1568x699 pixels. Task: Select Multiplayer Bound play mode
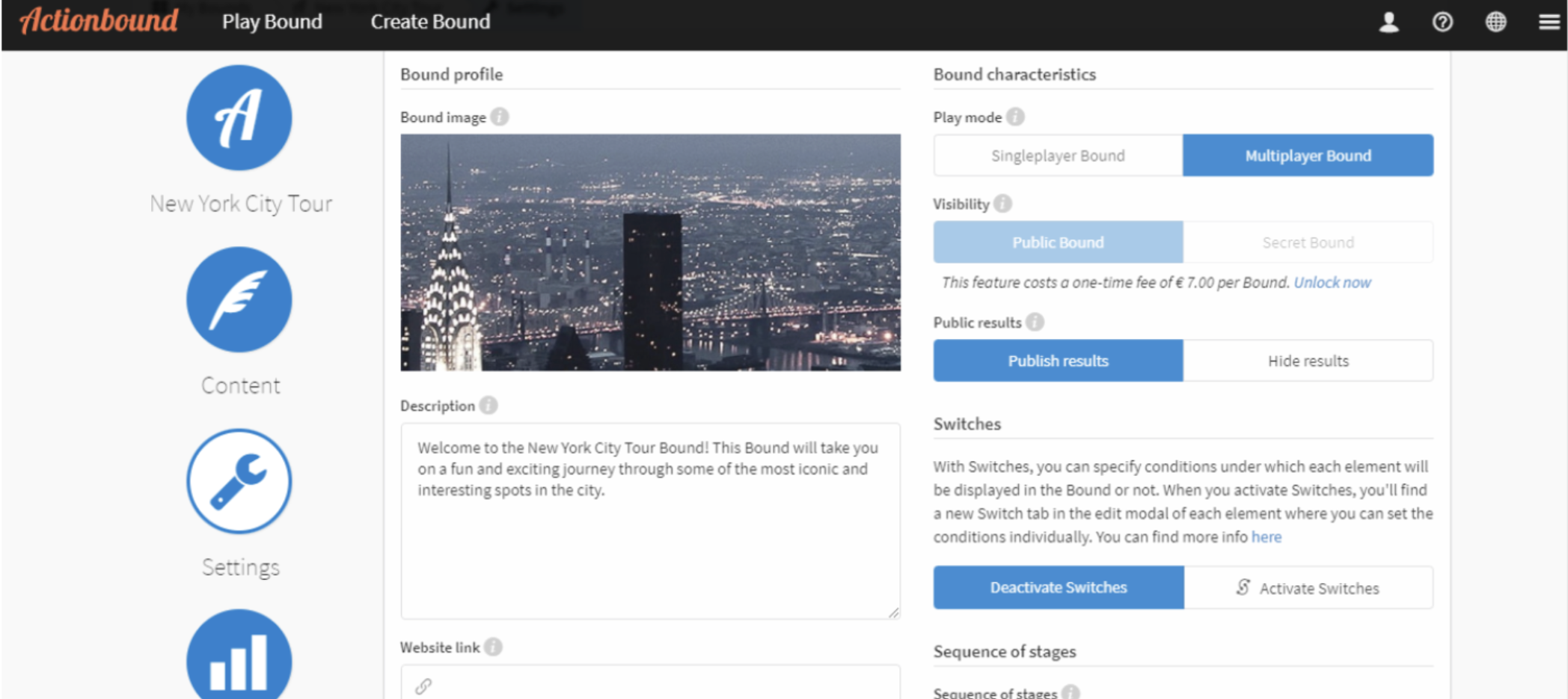coord(1308,156)
